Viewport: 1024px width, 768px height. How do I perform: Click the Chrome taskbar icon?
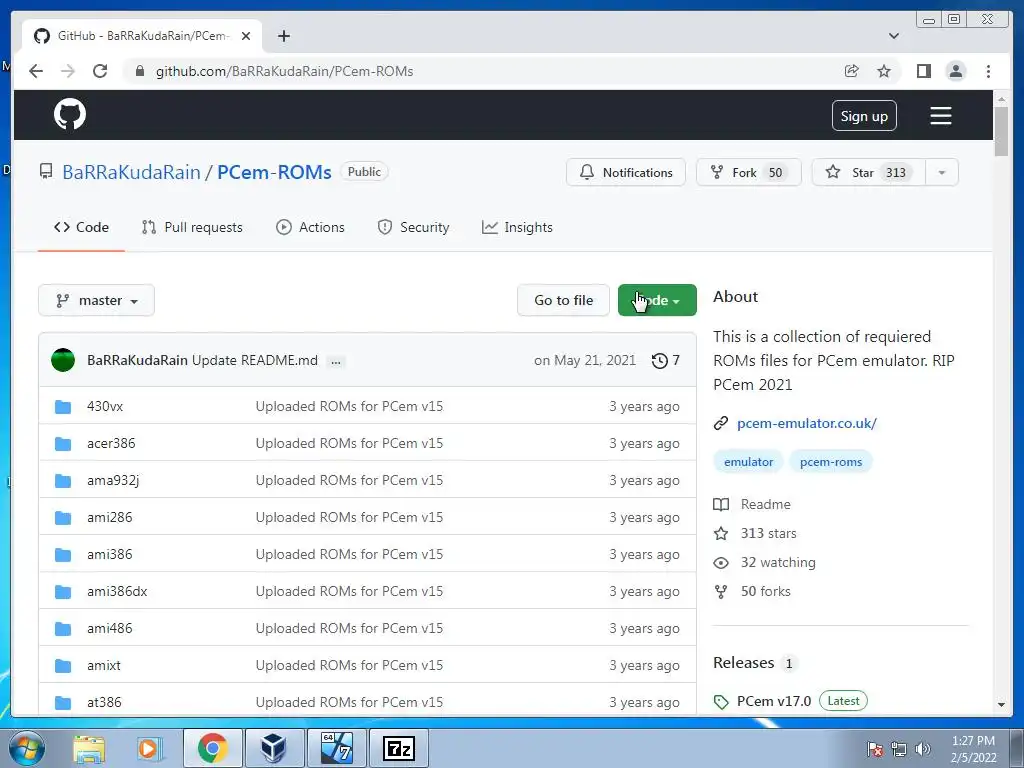coord(212,748)
